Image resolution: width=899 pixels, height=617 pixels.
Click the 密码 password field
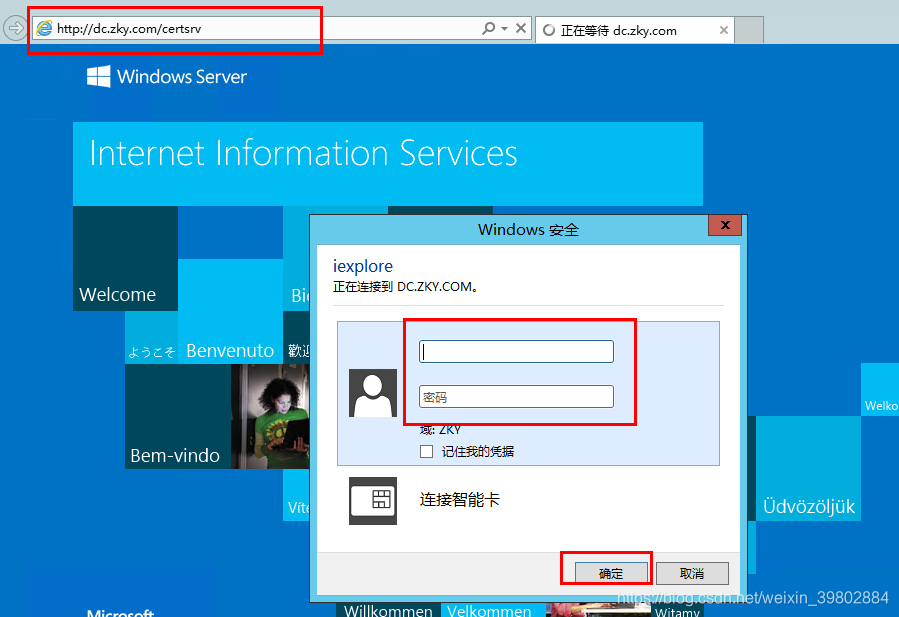(516, 396)
